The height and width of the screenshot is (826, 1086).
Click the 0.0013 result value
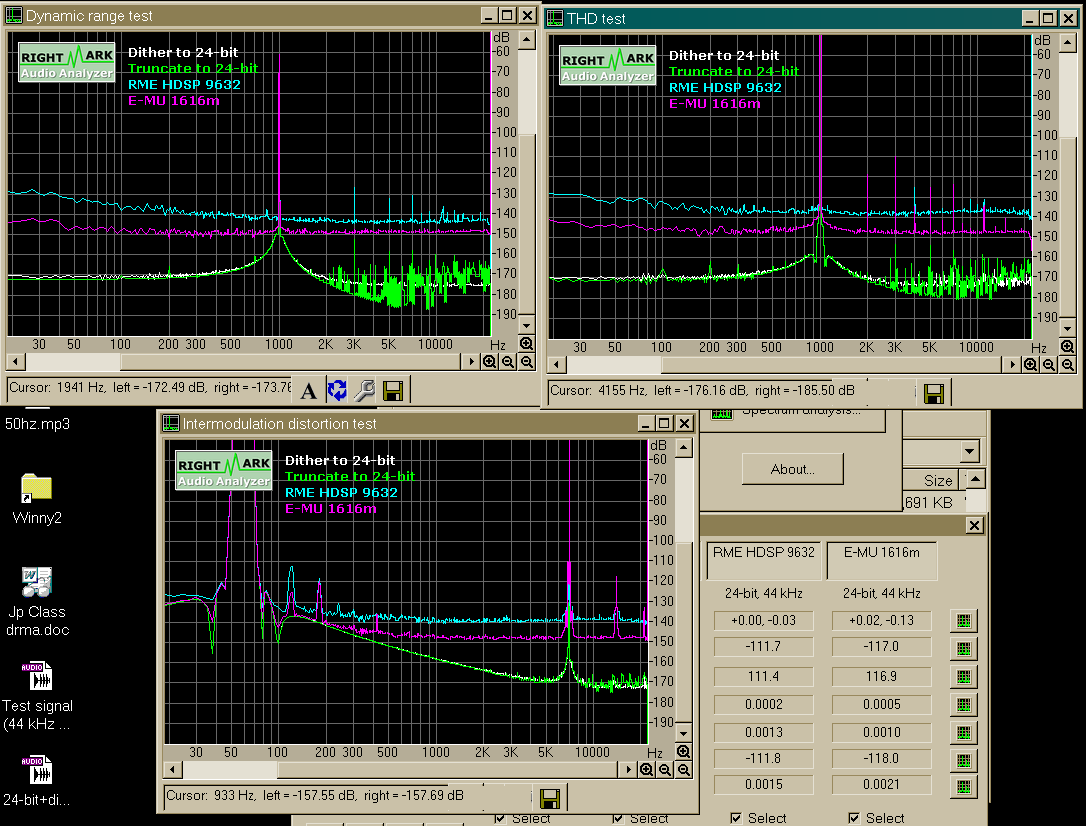click(x=763, y=733)
